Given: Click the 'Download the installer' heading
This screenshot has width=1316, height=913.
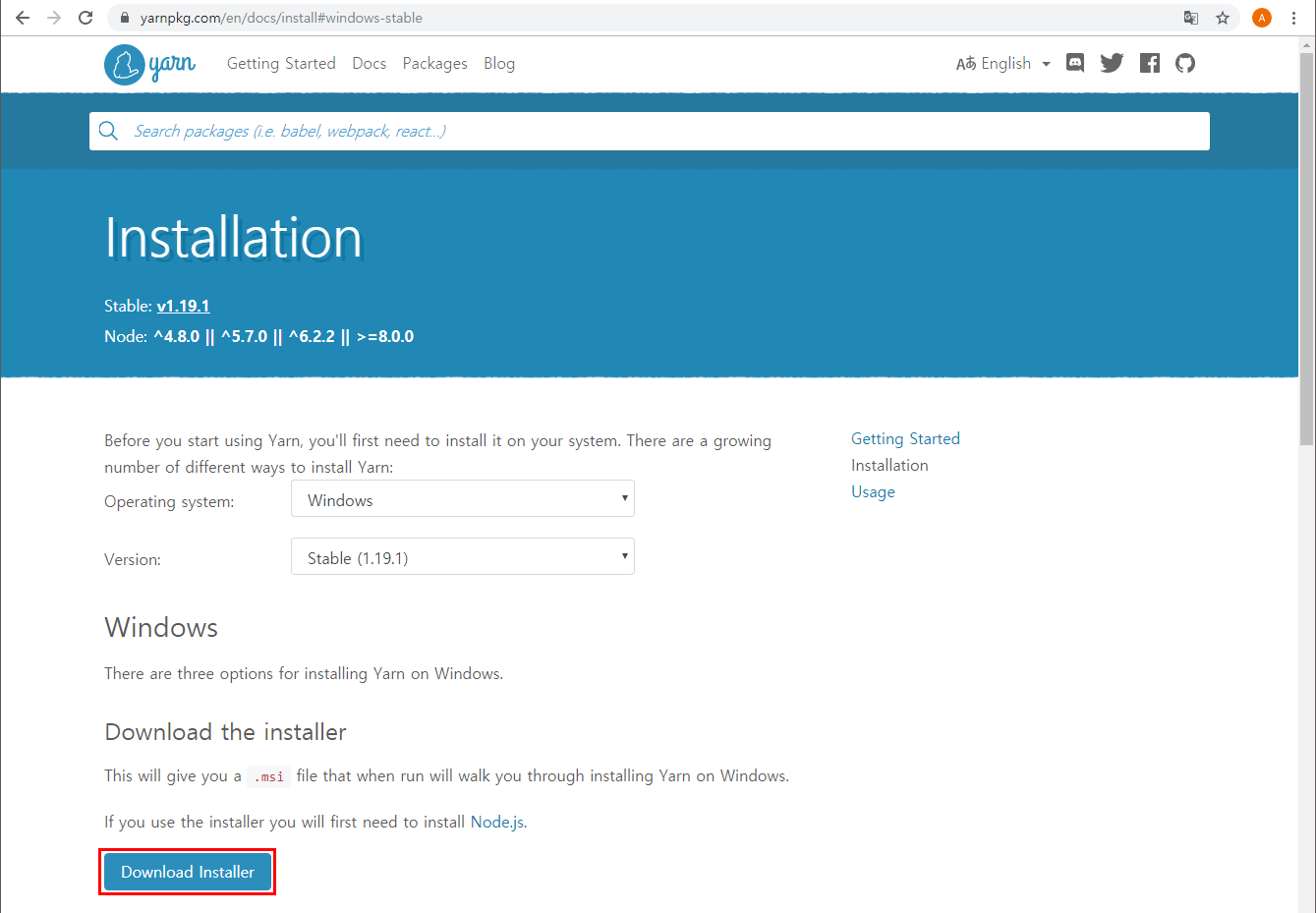Looking at the screenshot, I should tap(226, 732).
